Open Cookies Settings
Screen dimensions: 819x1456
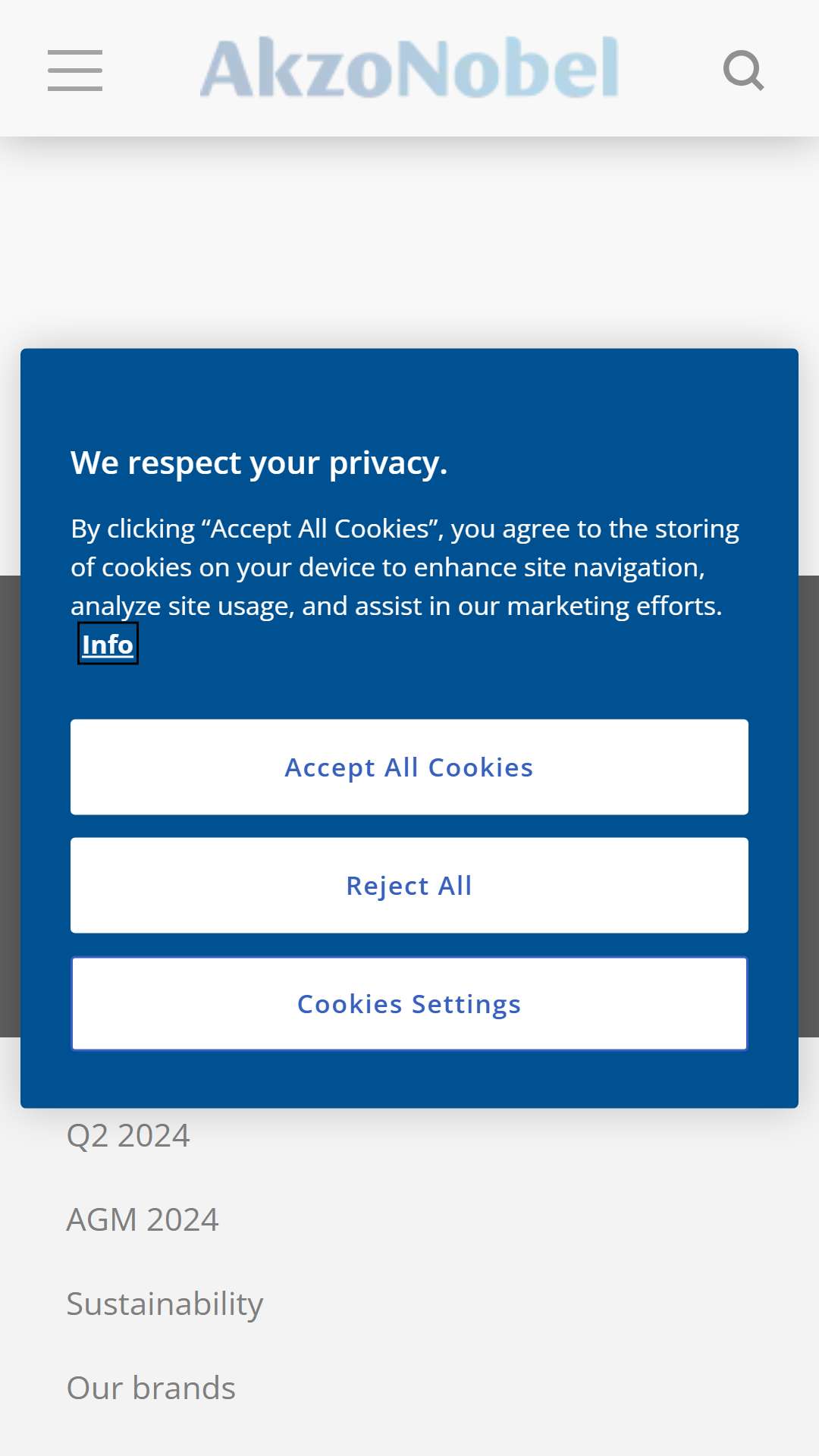(x=409, y=1004)
